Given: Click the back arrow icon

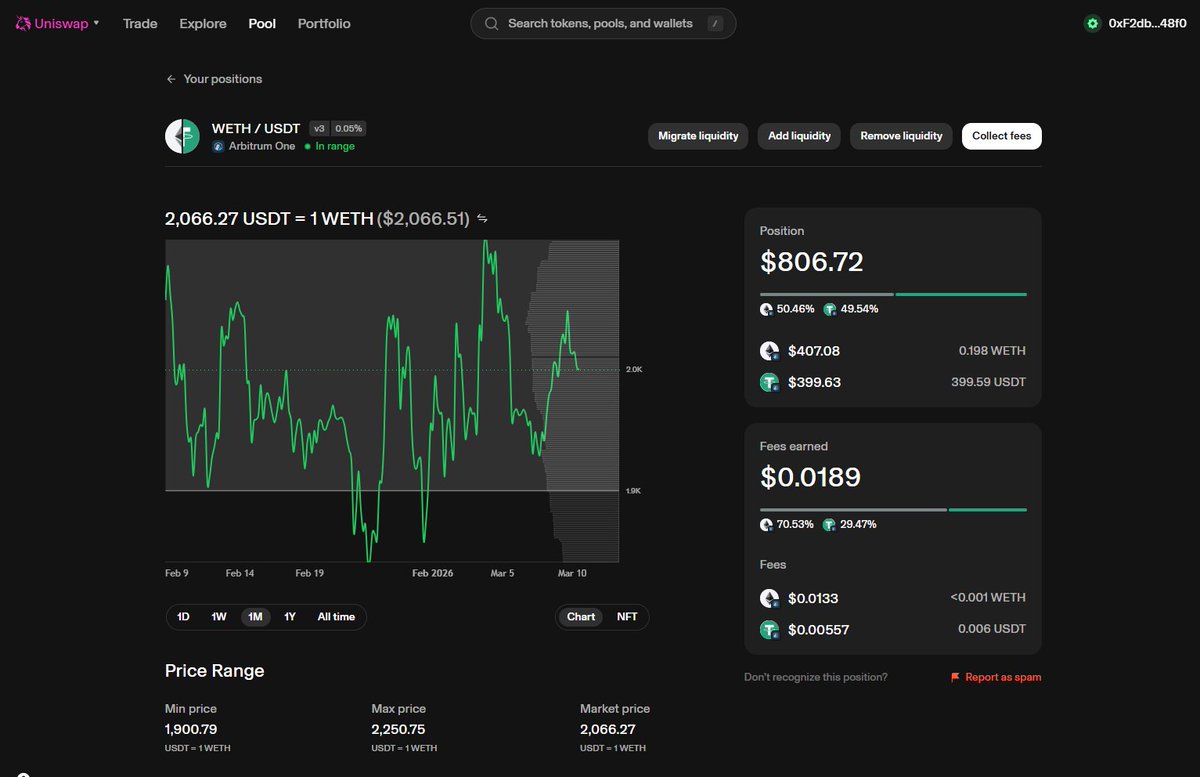Looking at the screenshot, I should point(171,79).
